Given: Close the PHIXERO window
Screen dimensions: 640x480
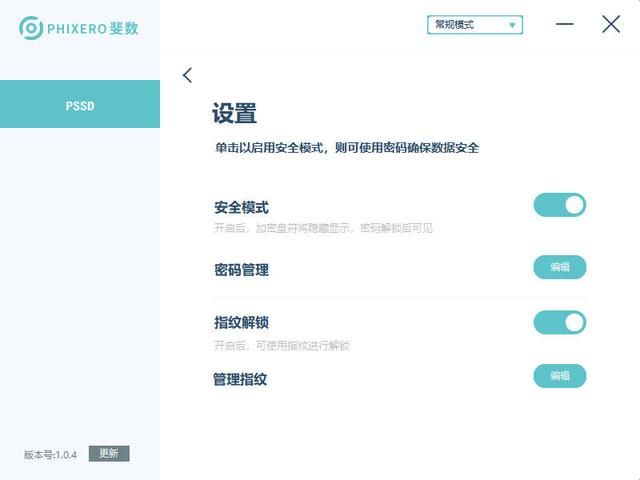Looking at the screenshot, I should (611, 24).
